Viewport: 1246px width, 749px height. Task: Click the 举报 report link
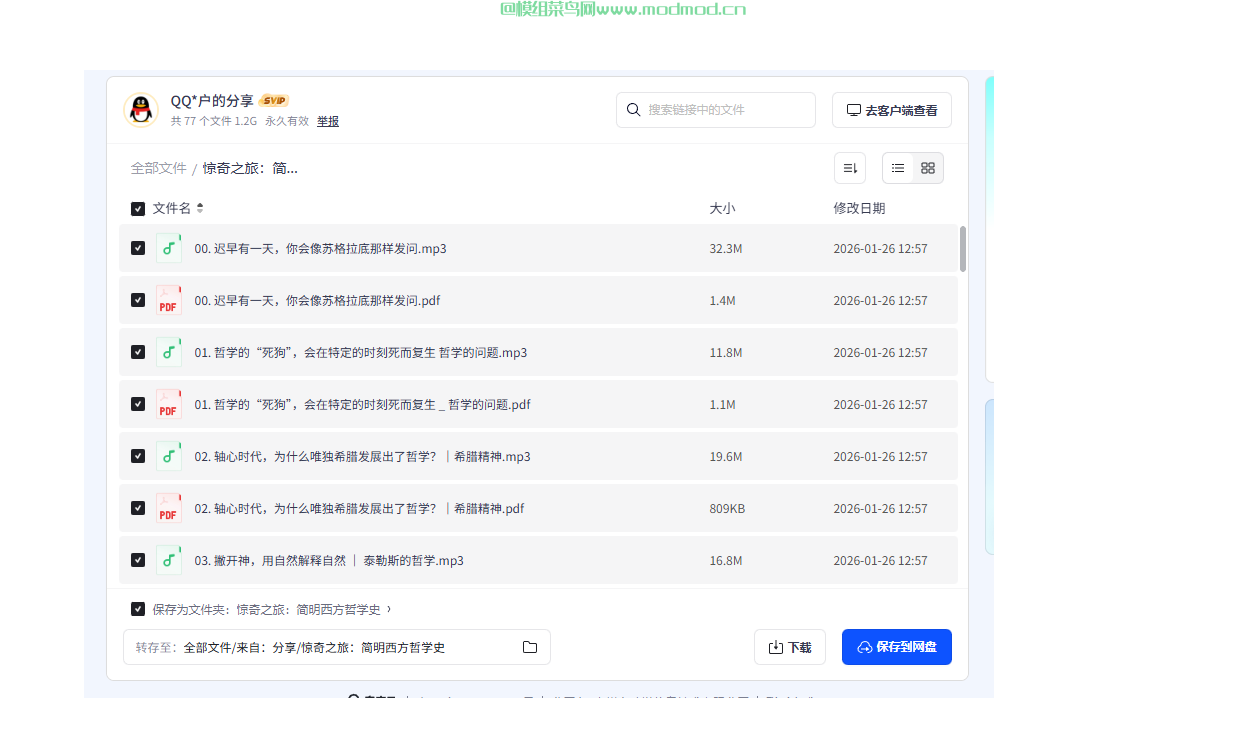[328, 121]
